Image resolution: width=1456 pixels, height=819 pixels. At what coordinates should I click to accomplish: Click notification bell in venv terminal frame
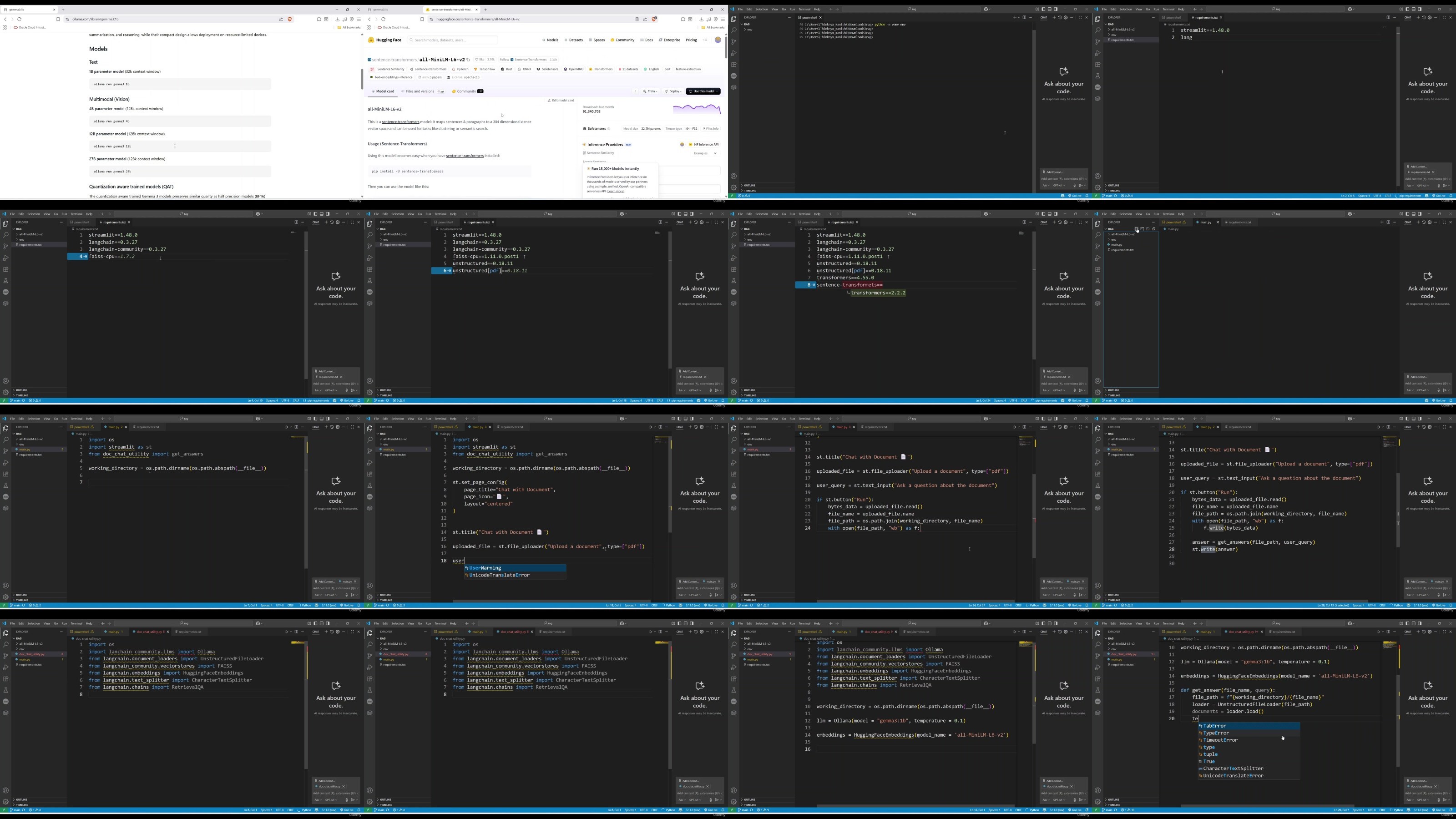click(1087, 196)
